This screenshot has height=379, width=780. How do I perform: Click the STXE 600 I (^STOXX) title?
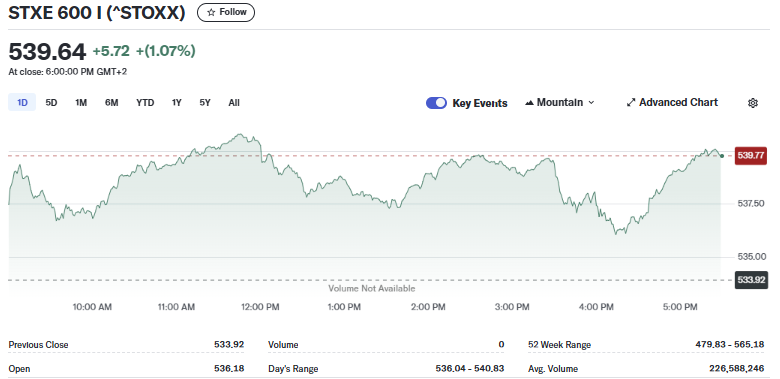tap(97, 13)
